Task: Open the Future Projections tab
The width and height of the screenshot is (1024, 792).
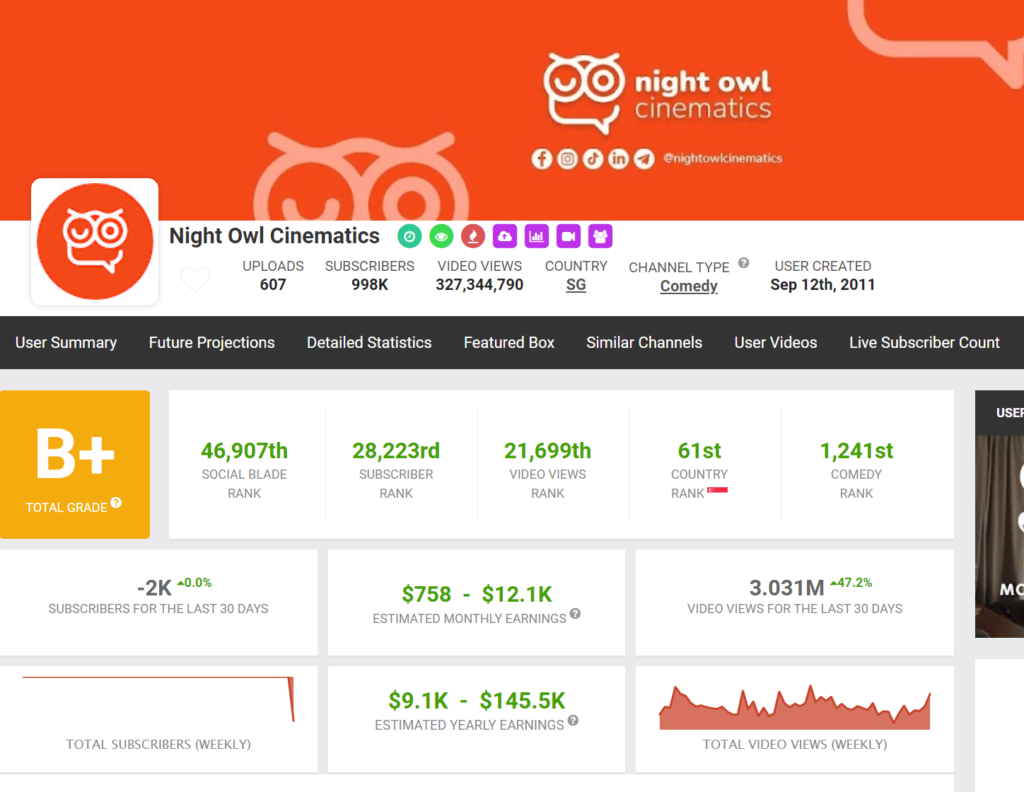Action: tap(212, 343)
